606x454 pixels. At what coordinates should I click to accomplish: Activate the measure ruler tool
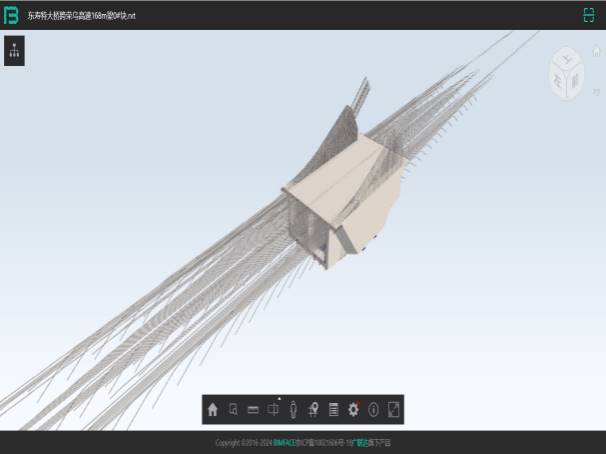(x=253, y=409)
